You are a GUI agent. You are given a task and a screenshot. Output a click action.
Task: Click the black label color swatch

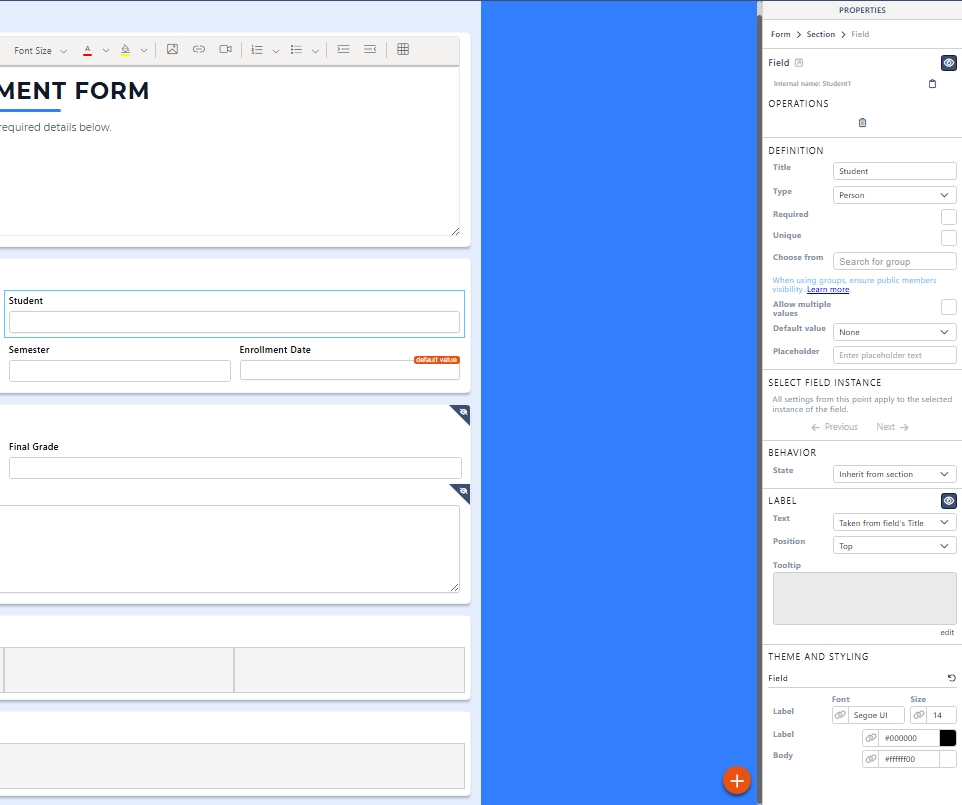tap(947, 738)
